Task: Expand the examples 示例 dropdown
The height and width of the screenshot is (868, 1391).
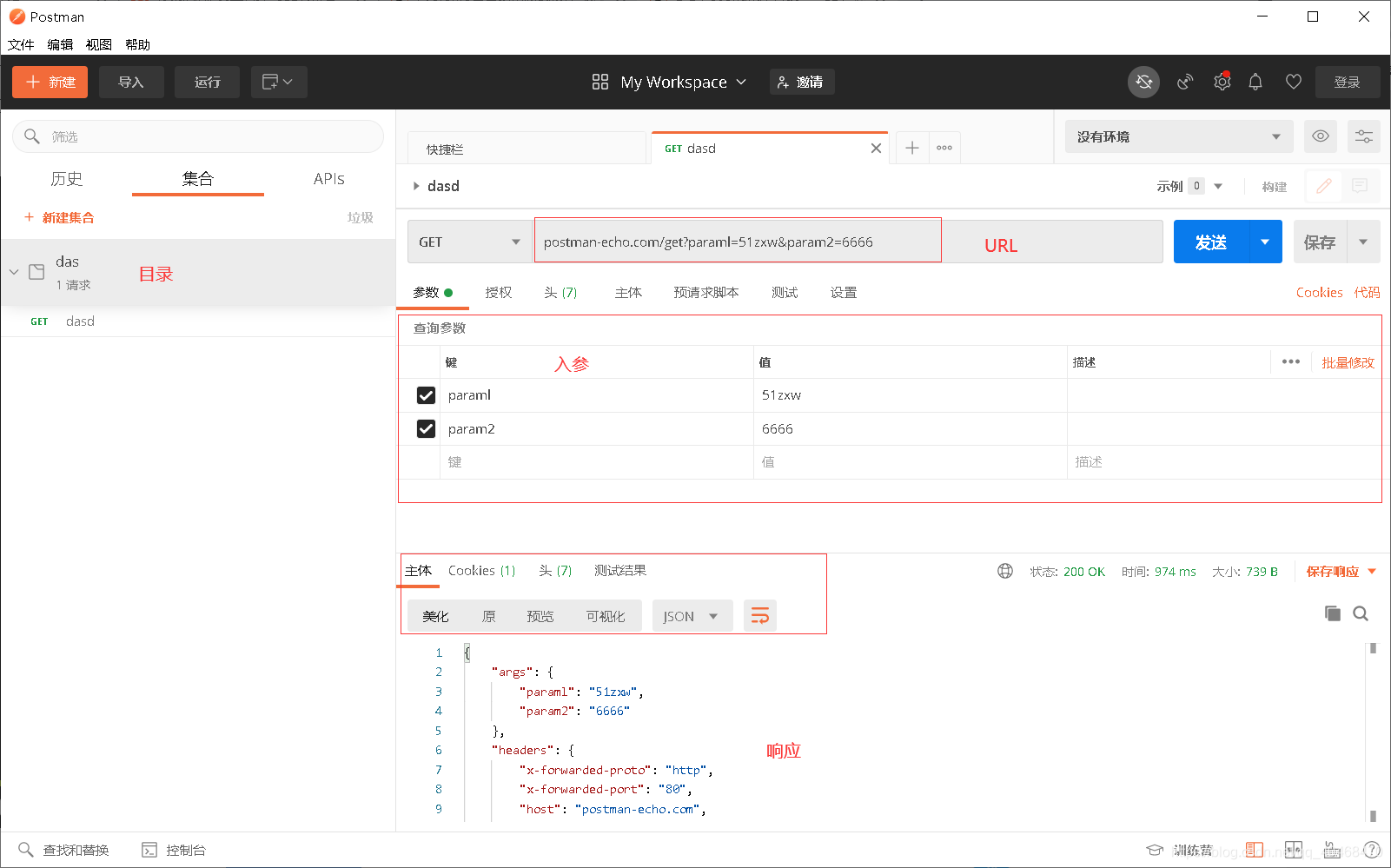Action: click(x=1218, y=186)
